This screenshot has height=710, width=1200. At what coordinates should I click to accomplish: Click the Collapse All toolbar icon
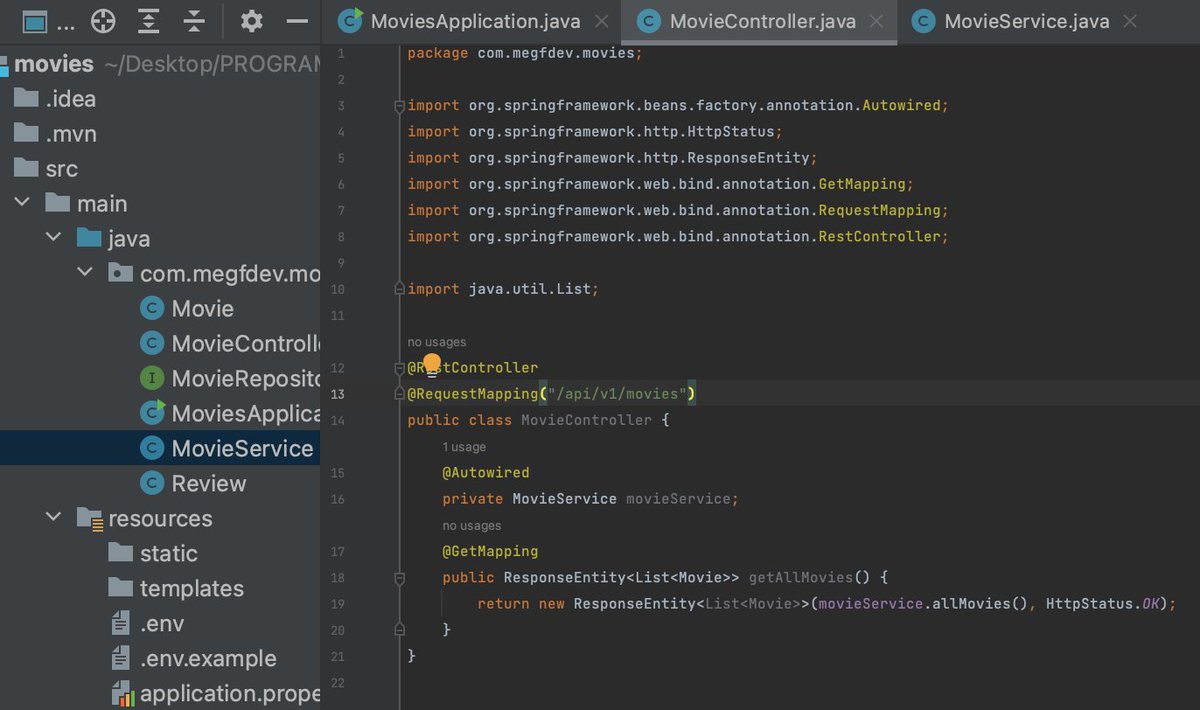tap(195, 20)
